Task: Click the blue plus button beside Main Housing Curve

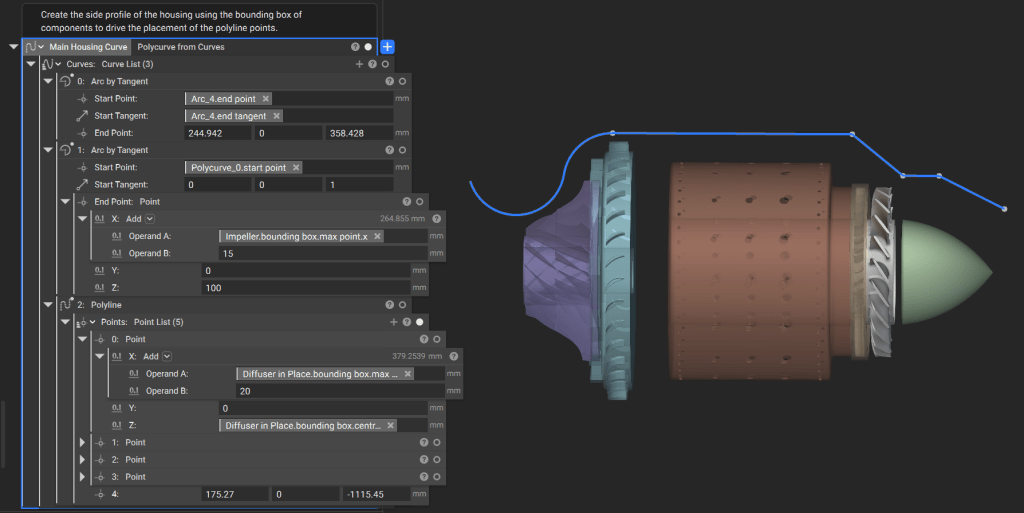Action: (388, 47)
